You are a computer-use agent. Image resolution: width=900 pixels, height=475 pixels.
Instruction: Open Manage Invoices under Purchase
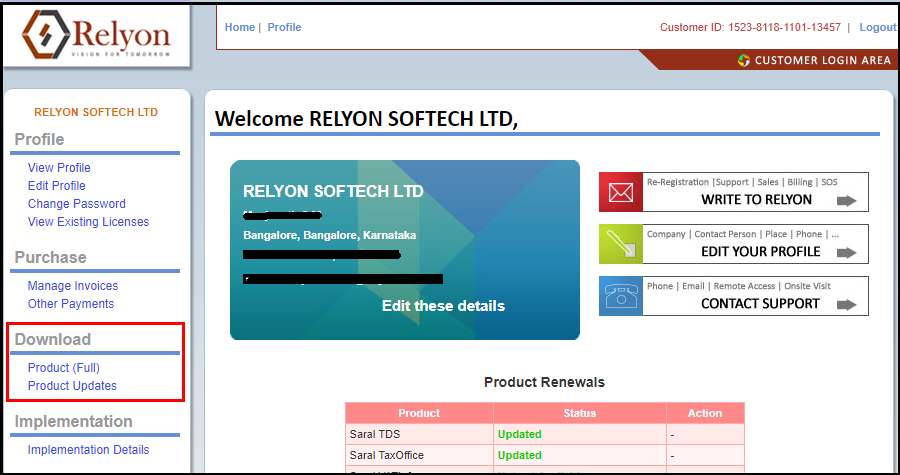pos(73,286)
